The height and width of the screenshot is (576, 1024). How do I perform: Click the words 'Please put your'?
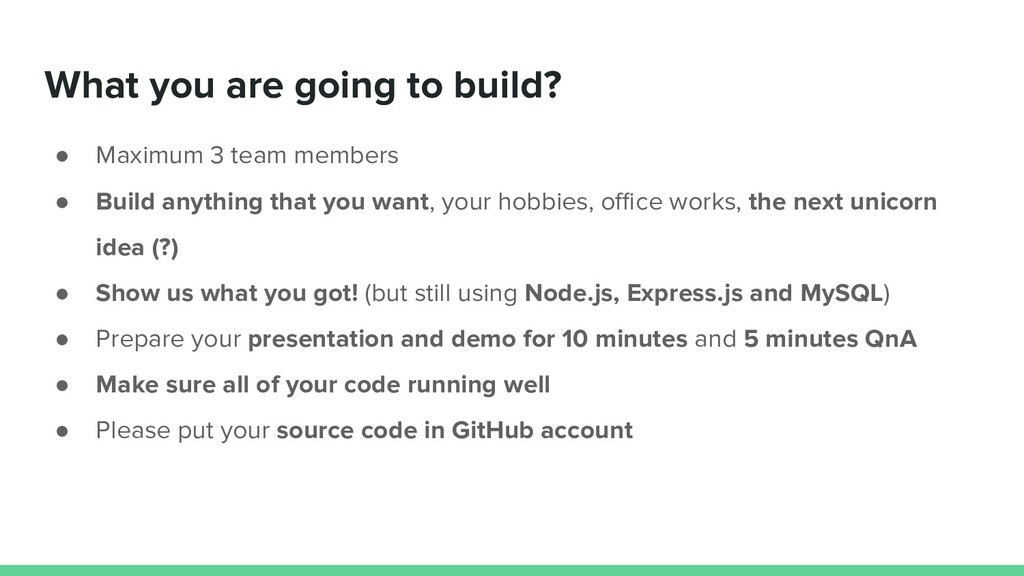[183, 430]
